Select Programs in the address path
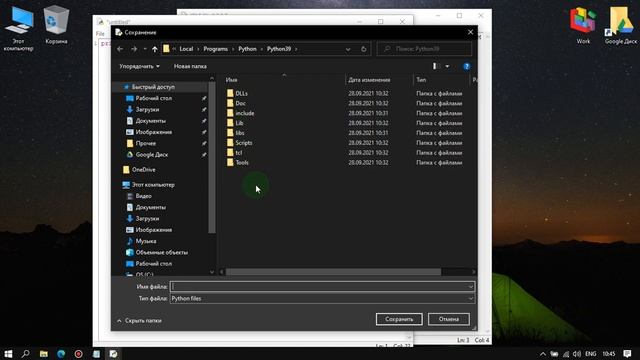This screenshot has width=640, height=360. click(x=216, y=49)
